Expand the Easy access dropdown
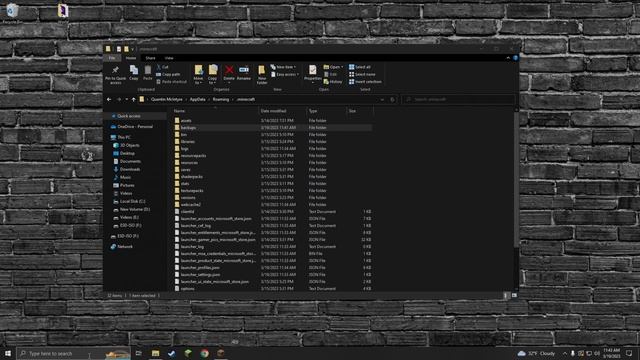 pos(285,74)
